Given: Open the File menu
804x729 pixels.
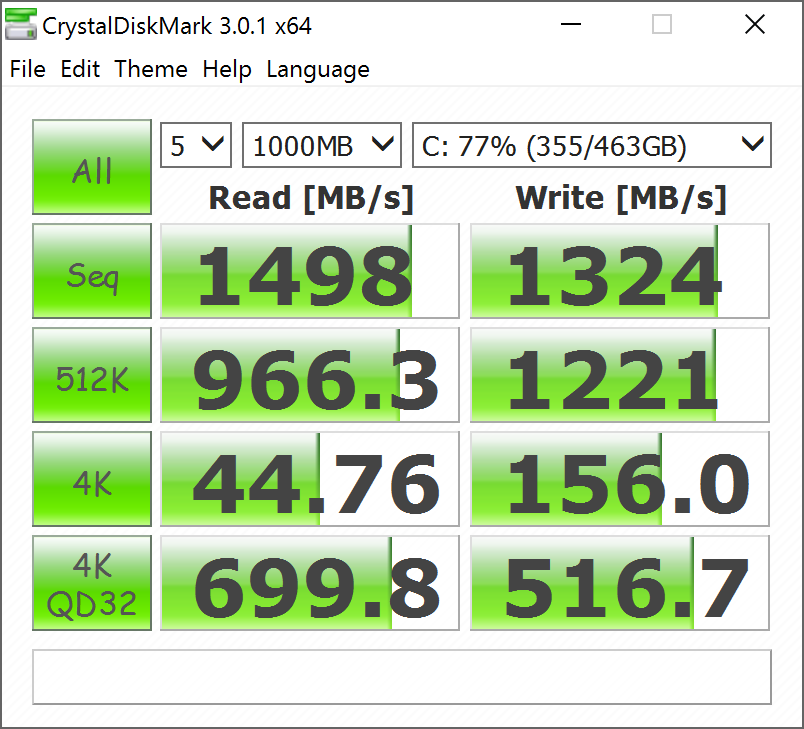Looking at the screenshot, I should click(x=28, y=69).
